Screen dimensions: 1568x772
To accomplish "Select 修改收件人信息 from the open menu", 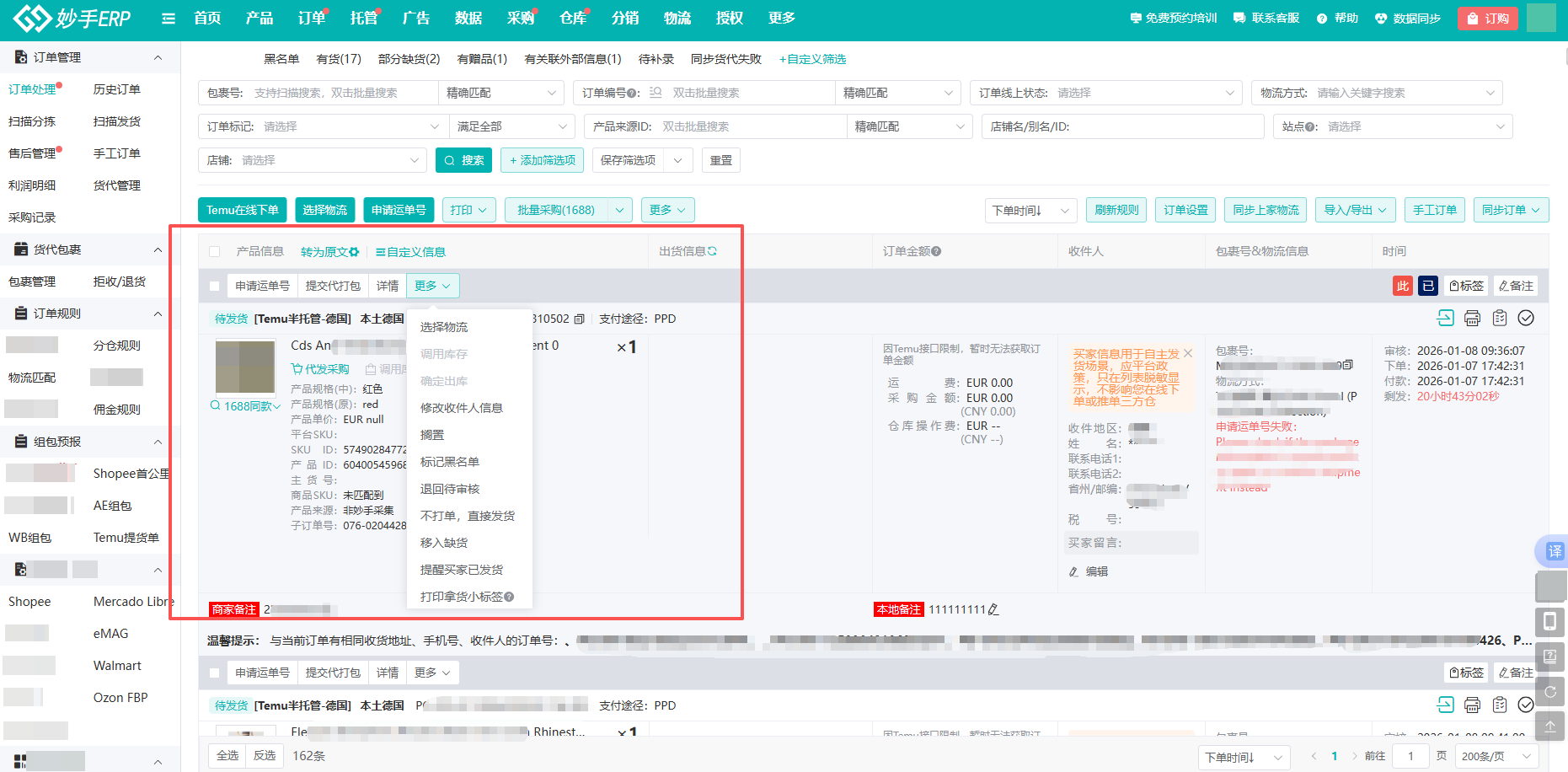I will [x=461, y=408].
